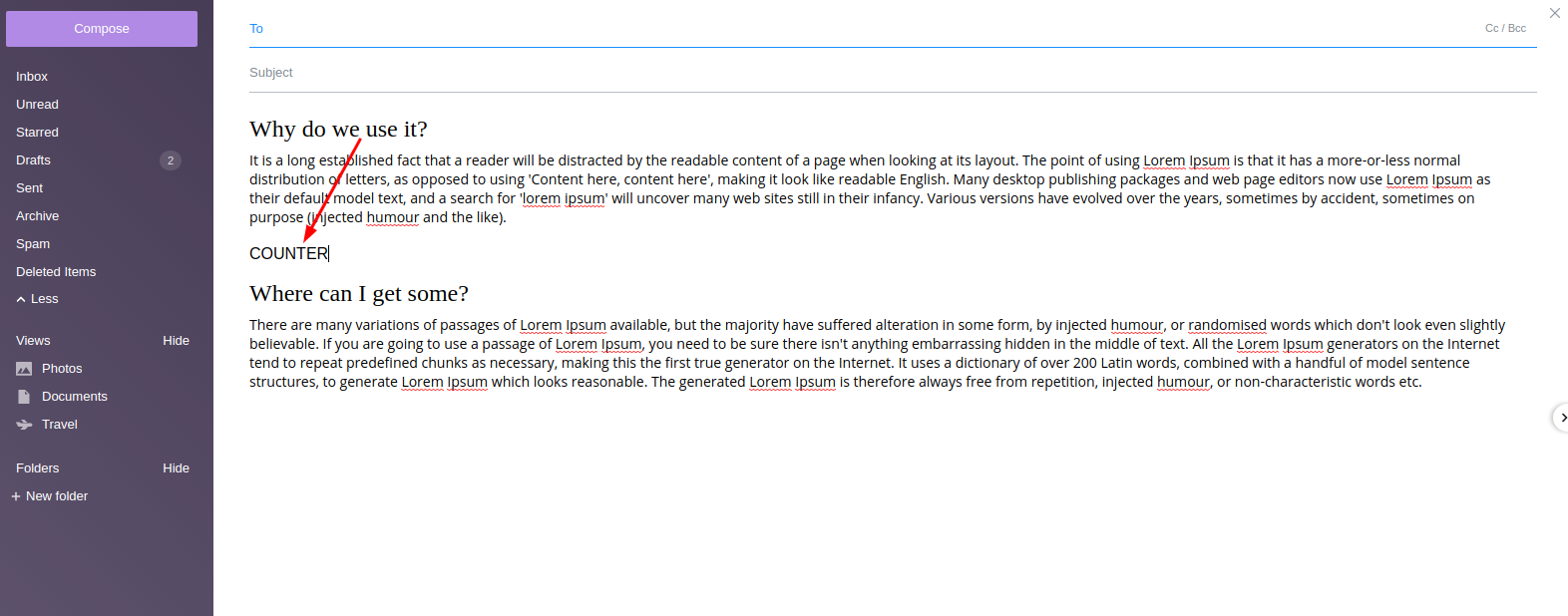Viewport: 1568px width, 616px height.
Task: Click the misspelled 'lorem ipsum' in quotes
Action: 564,198
